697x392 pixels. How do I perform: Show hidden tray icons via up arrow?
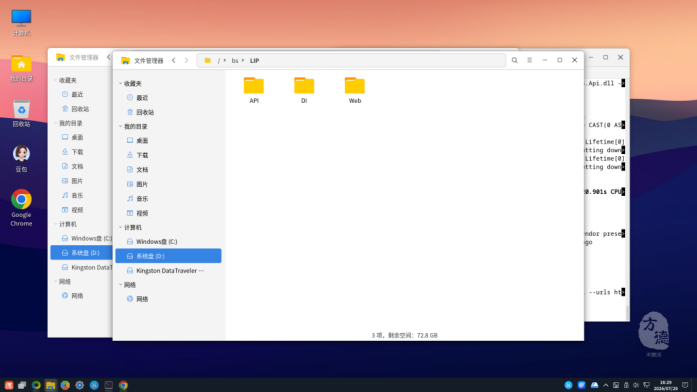(x=605, y=385)
